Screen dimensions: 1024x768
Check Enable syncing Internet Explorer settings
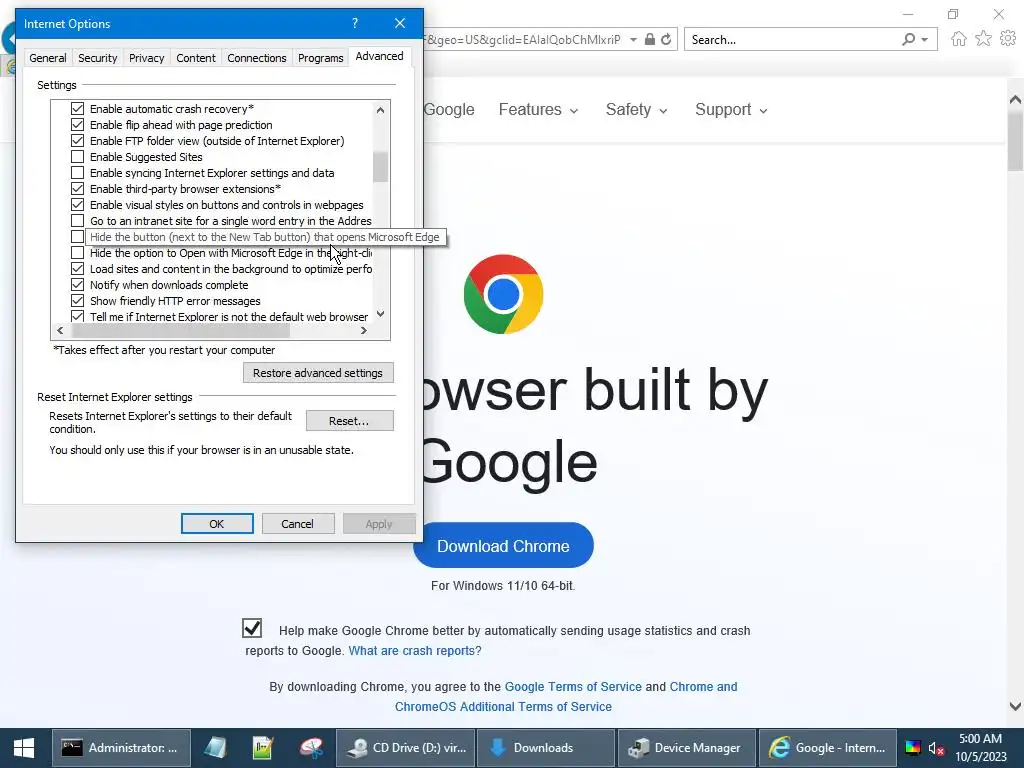77,172
